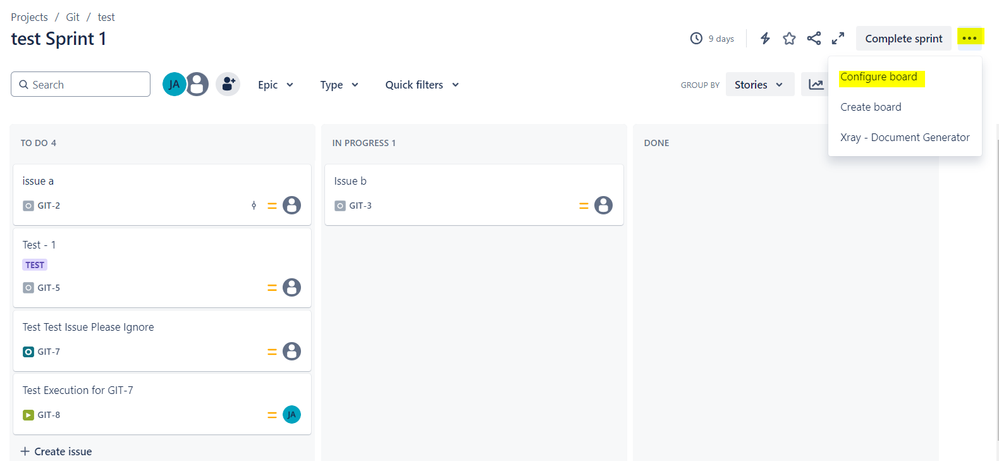Click priority icon on GIT-8 card
Viewport: 999px width, 461px height.
272,415
